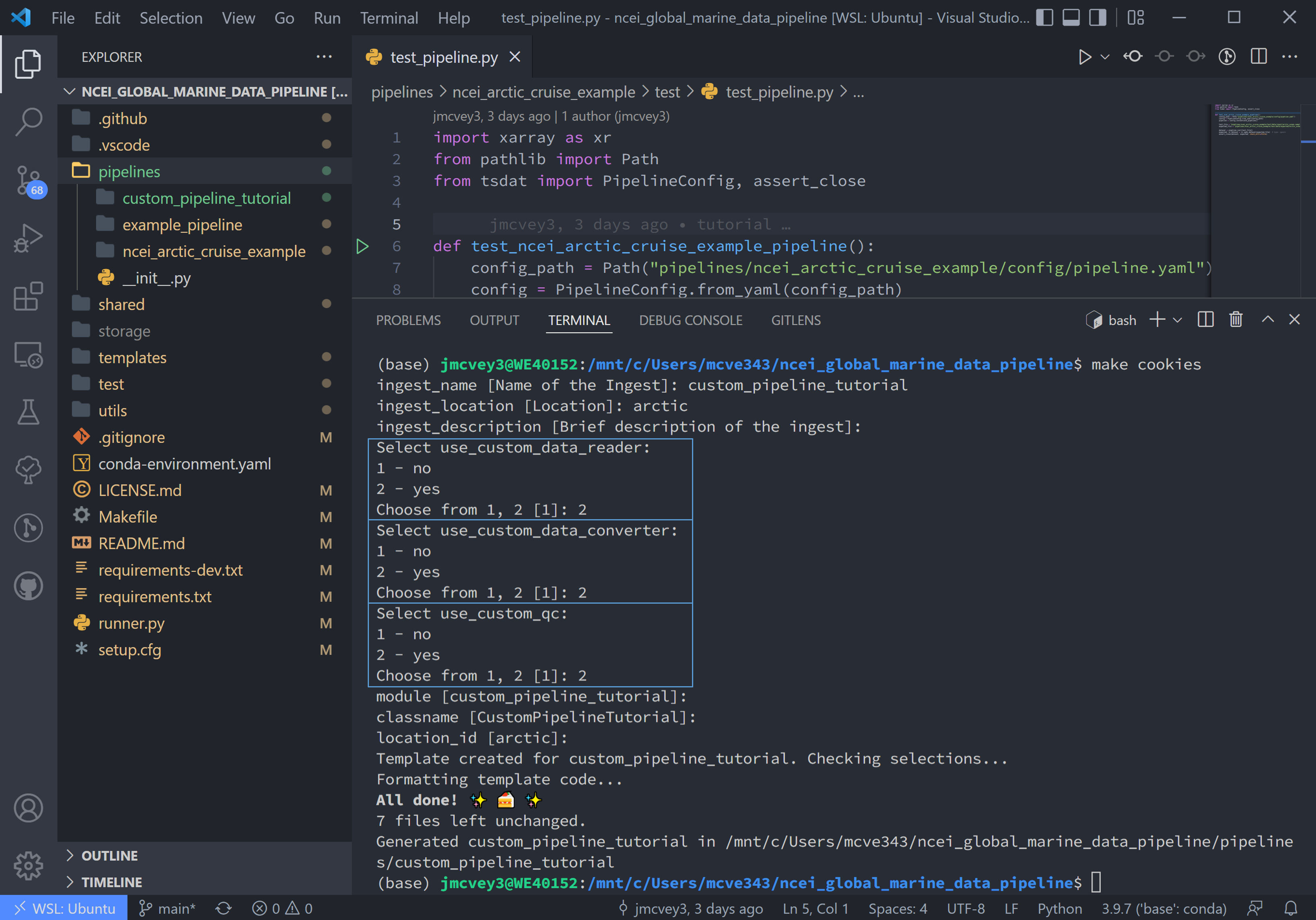1316x920 pixels.
Task: Open changes with previous revision icon
Action: (1133, 57)
